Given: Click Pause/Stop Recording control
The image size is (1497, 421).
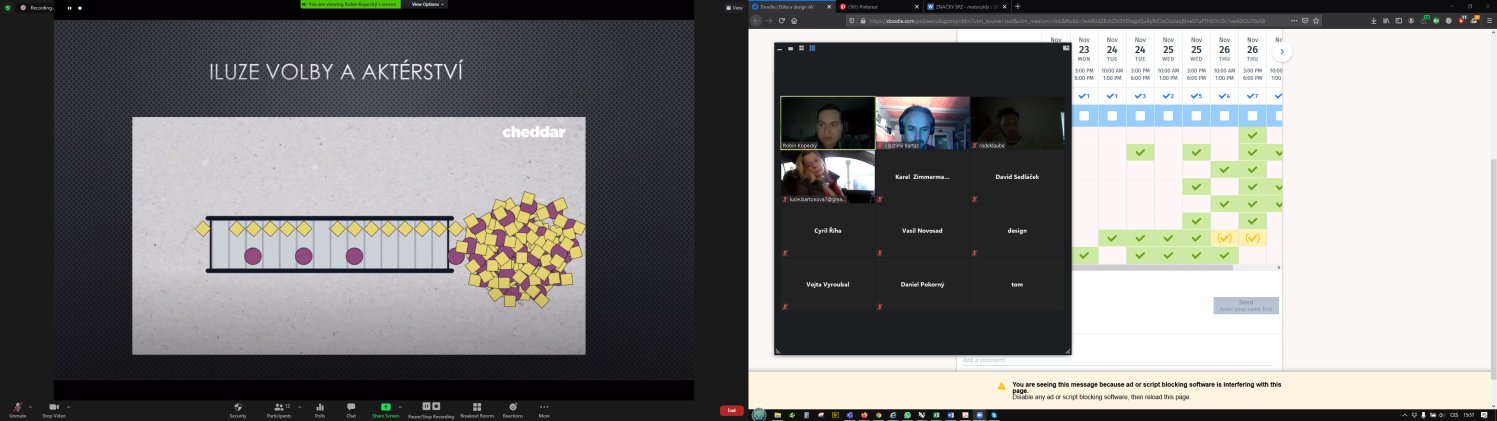Looking at the screenshot, I should point(431,407).
